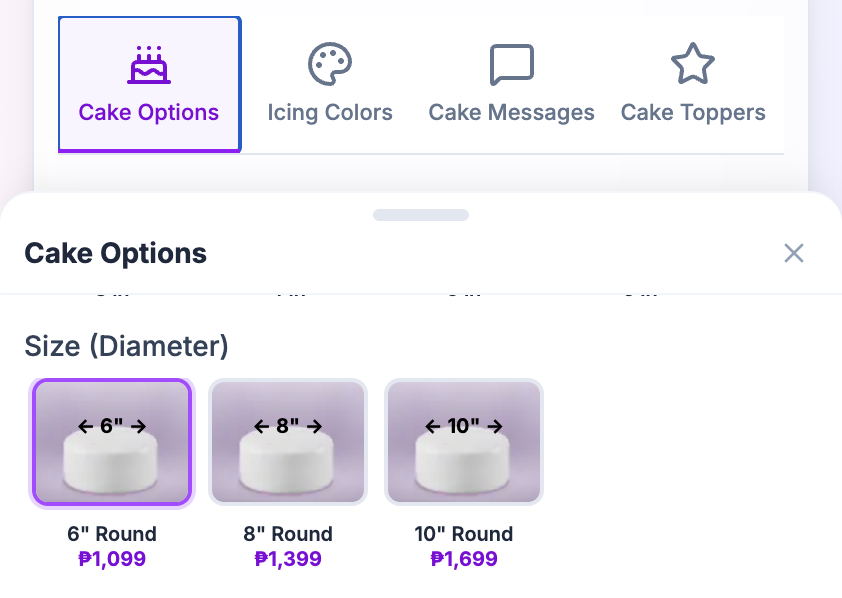842x598 pixels.
Task: Click the drag handle on the bottom sheet
Action: (x=420, y=214)
